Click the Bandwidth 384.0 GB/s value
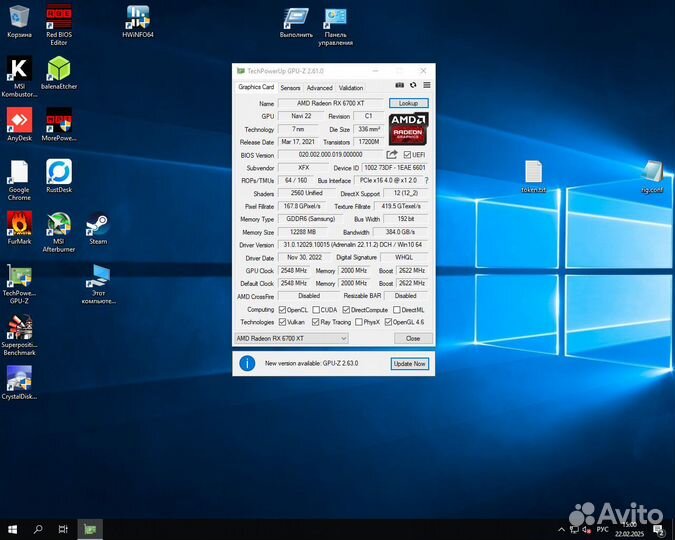675x540 pixels. tap(400, 232)
